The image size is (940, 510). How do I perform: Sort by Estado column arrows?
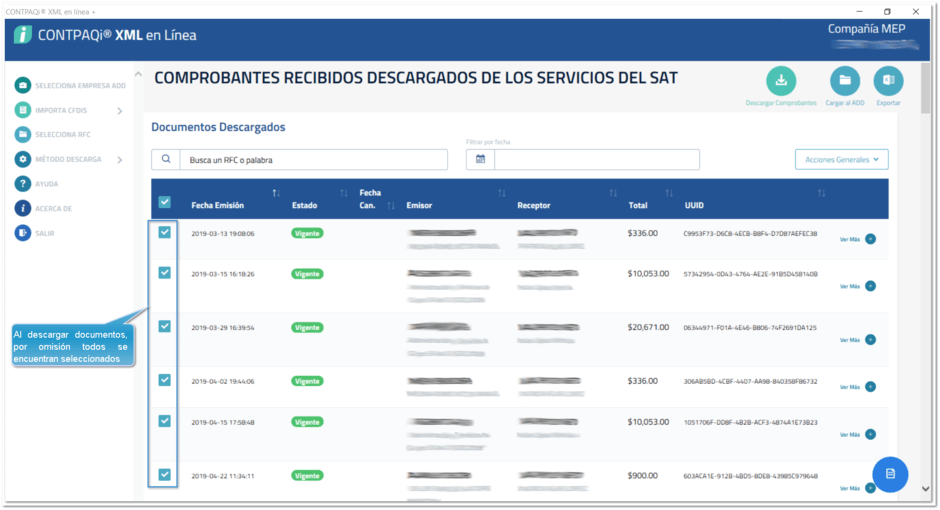tap(344, 193)
